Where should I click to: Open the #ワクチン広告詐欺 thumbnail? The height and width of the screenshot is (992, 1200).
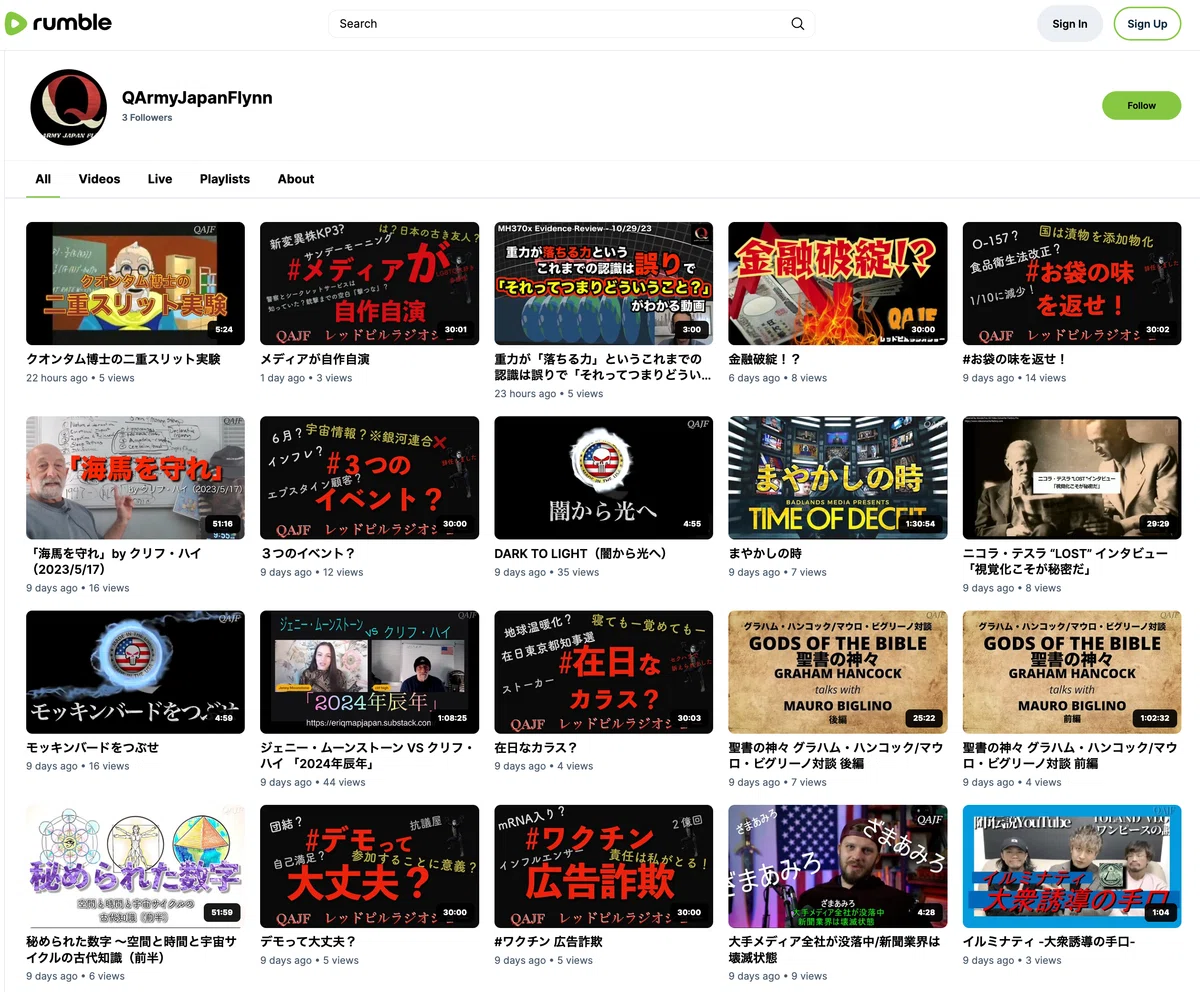pyautogui.click(x=603, y=866)
